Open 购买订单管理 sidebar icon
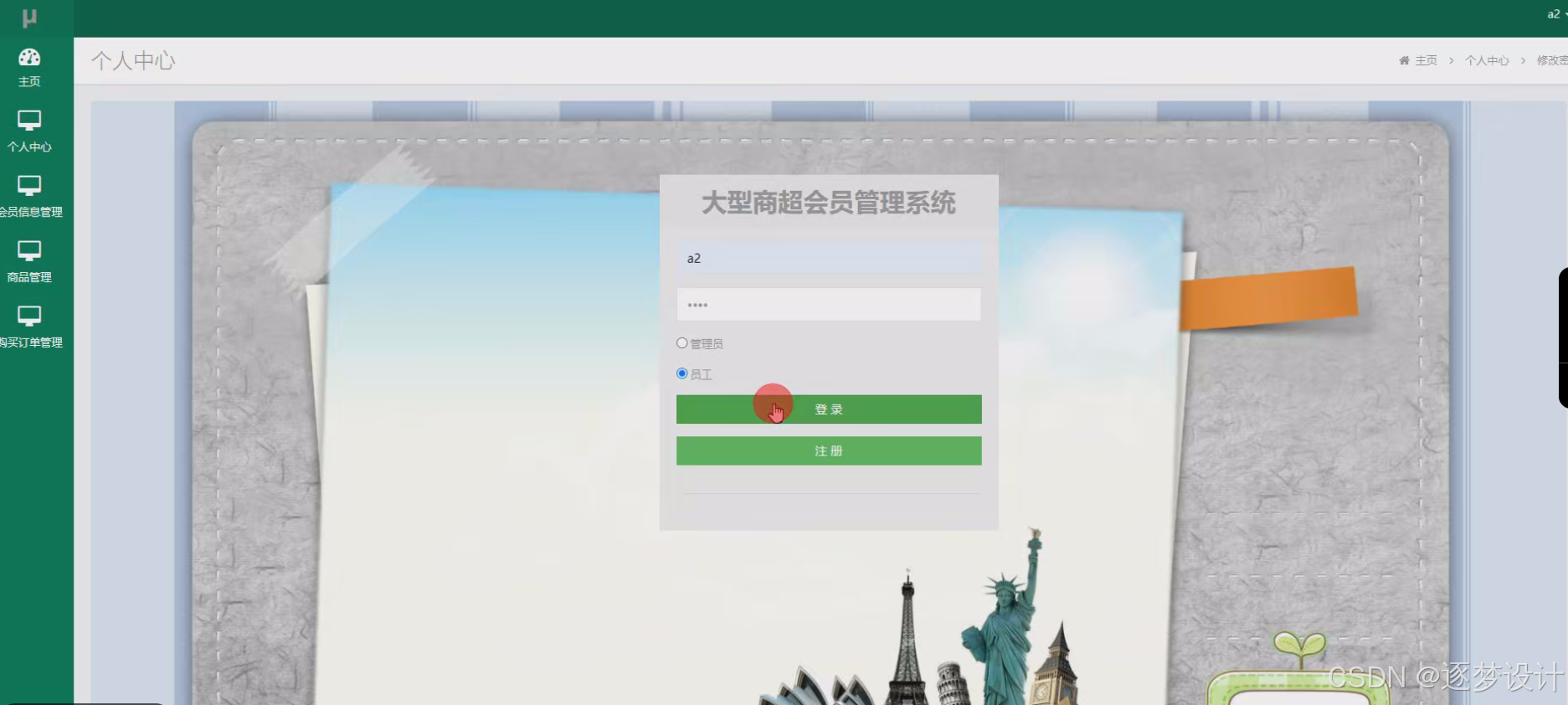The image size is (1568, 705). point(29,316)
